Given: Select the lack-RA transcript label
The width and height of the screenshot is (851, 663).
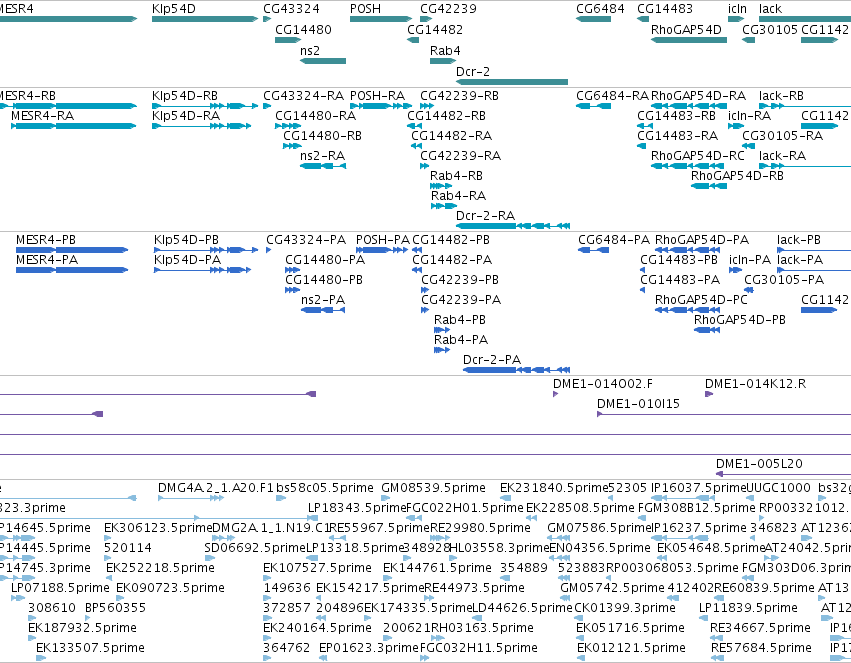Looking at the screenshot, I should tap(782, 156).
